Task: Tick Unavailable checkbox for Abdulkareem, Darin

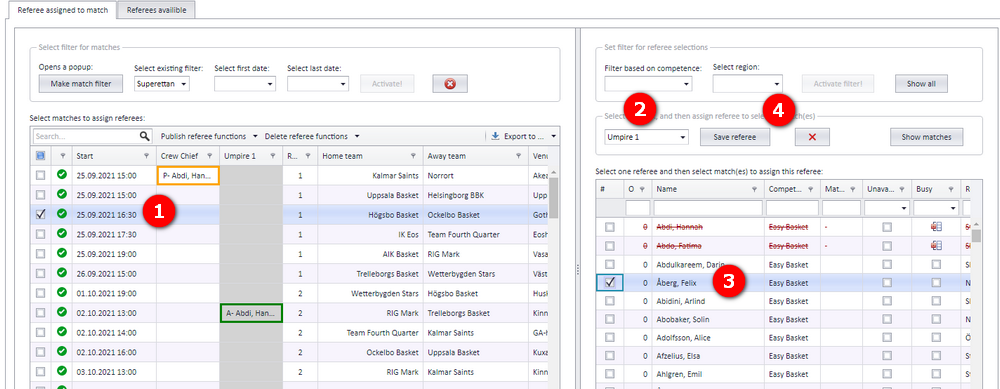Action: [887, 264]
